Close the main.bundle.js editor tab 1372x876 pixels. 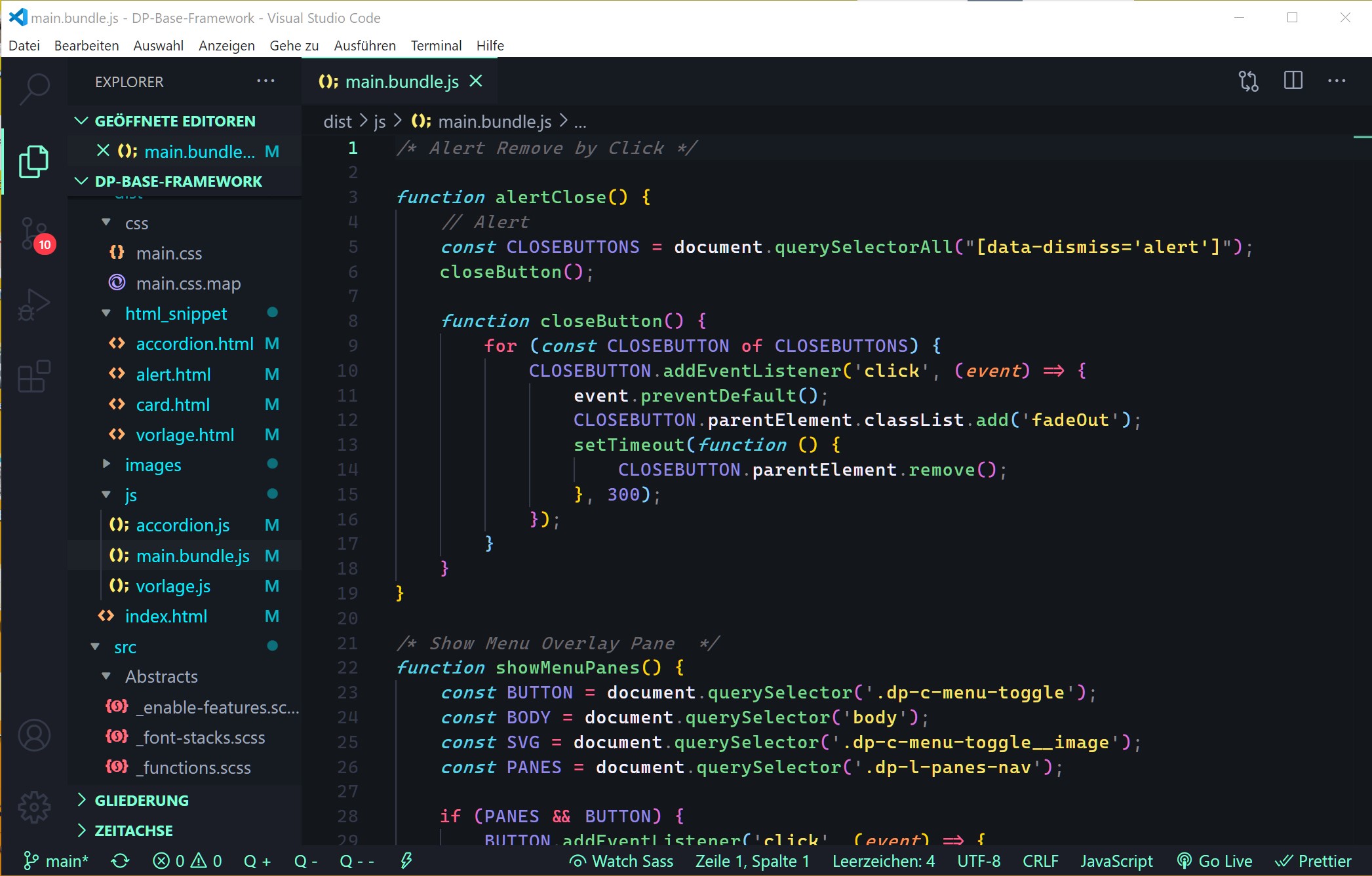coord(476,81)
